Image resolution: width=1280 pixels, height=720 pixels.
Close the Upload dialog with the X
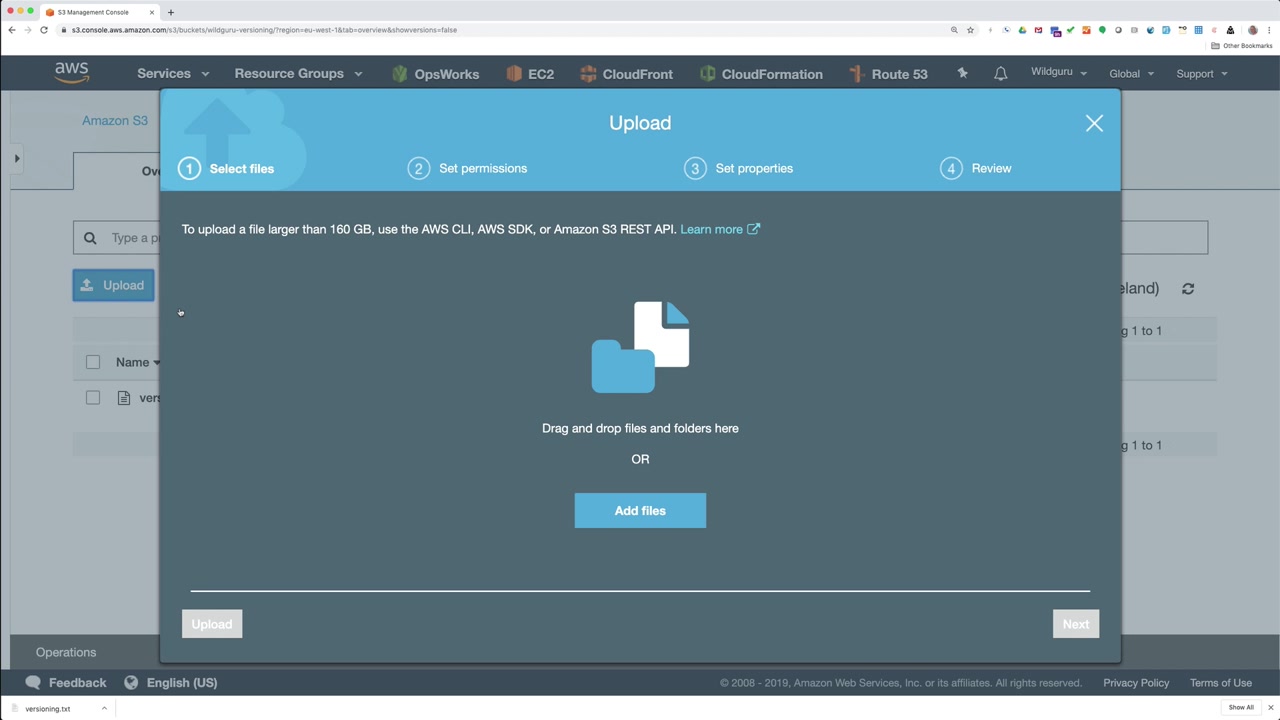tap(1094, 123)
